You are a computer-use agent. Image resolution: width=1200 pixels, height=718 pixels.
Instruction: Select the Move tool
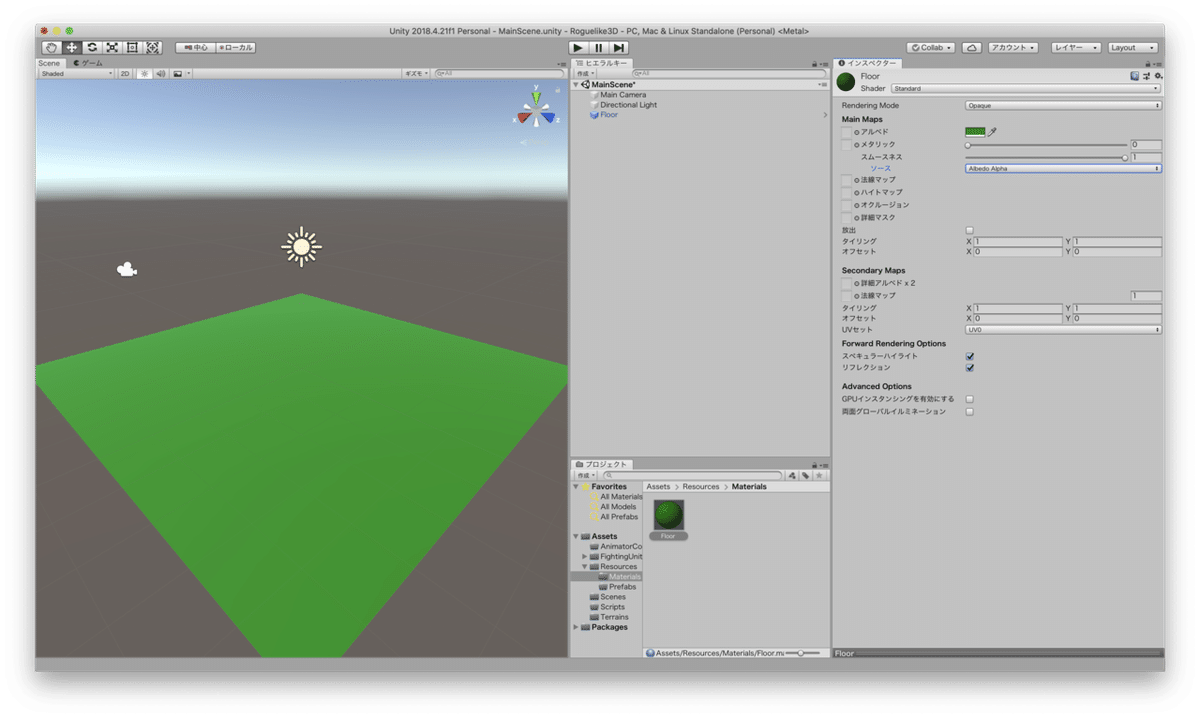[71, 47]
